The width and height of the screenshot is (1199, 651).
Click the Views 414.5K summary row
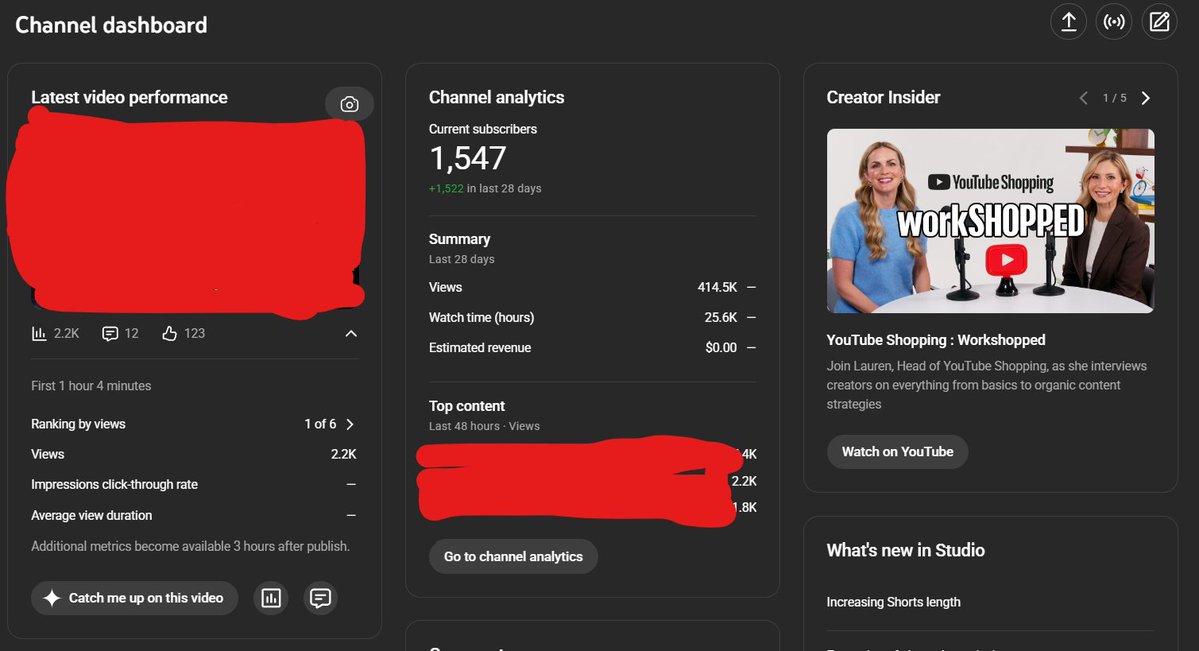pyautogui.click(x=593, y=288)
